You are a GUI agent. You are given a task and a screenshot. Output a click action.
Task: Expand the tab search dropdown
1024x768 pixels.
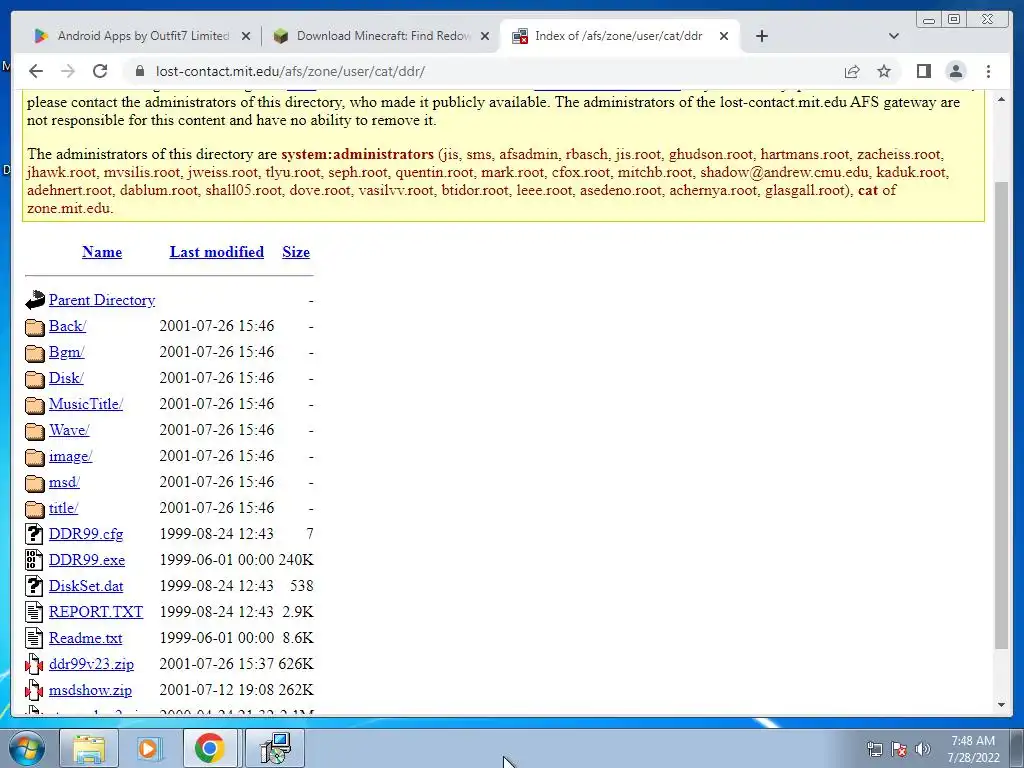click(x=894, y=36)
